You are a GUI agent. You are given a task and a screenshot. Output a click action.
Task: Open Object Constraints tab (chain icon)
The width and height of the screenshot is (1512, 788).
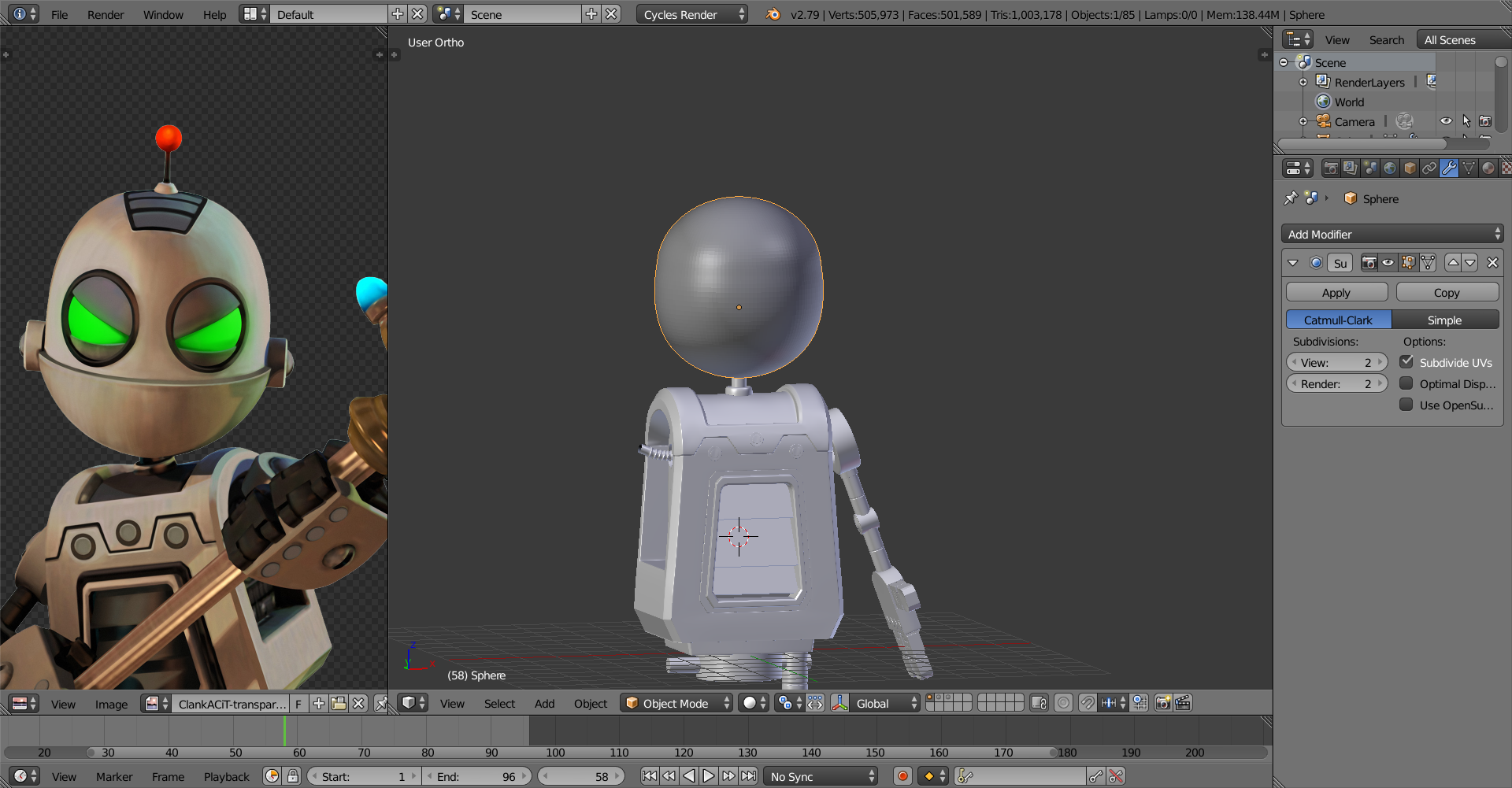(1429, 168)
